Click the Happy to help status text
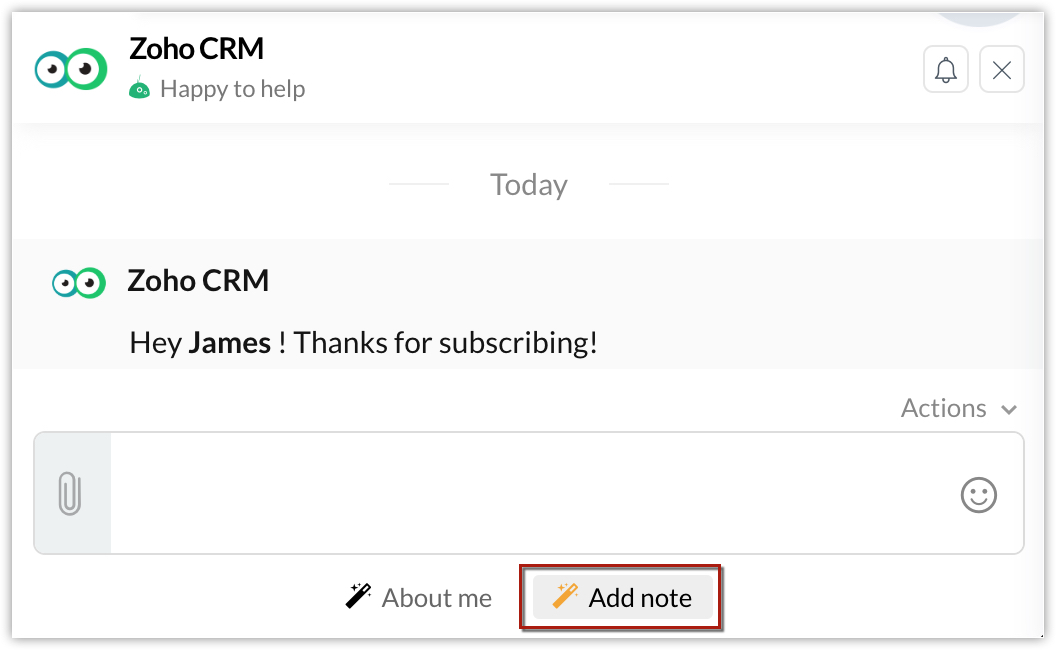Image resolution: width=1056 pixels, height=650 pixels. click(x=232, y=89)
